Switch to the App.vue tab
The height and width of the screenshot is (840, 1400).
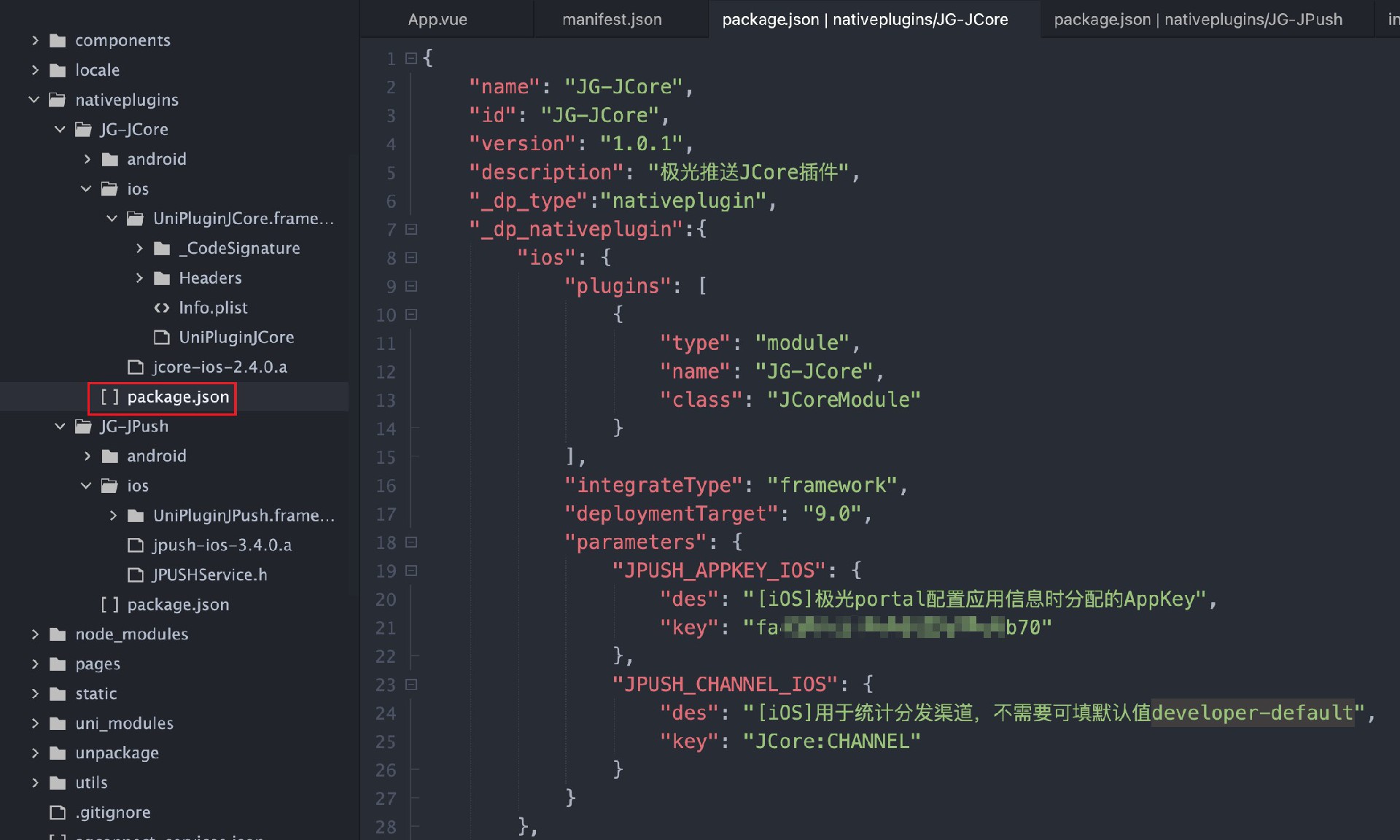click(437, 20)
